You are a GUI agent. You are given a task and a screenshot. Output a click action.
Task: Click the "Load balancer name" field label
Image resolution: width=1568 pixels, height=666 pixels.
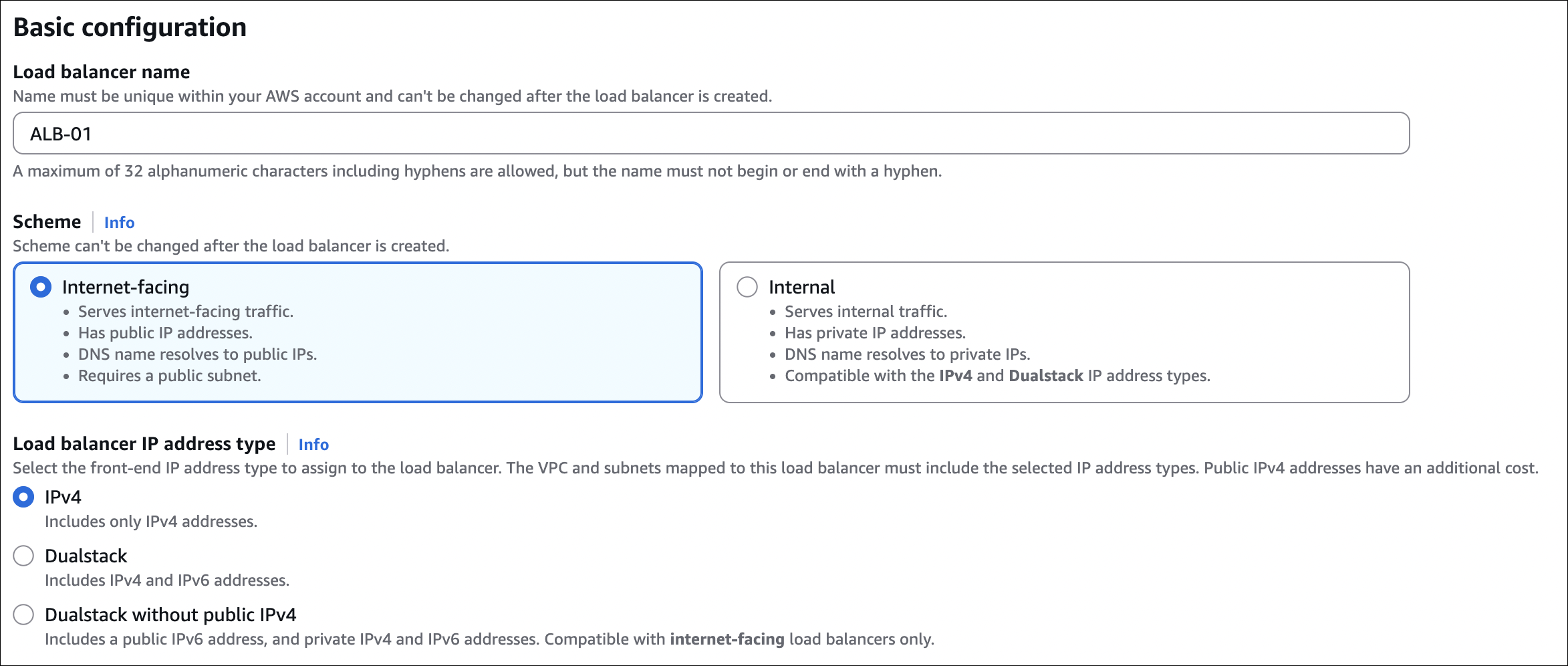point(102,72)
